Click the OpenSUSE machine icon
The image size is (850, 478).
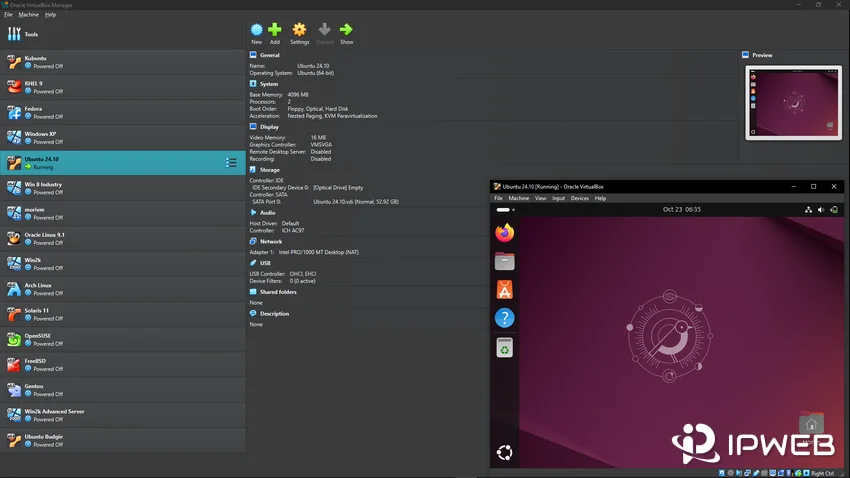coord(14,339)
